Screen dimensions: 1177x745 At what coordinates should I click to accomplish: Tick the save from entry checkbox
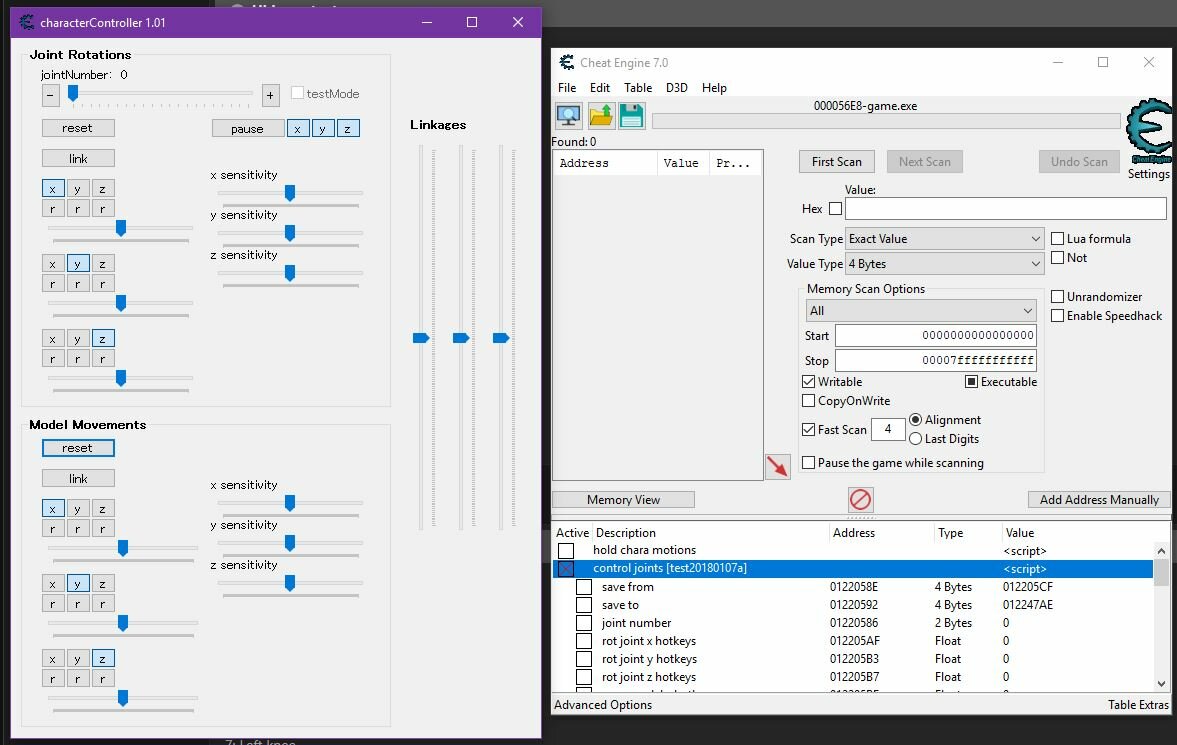pos(584,587)
